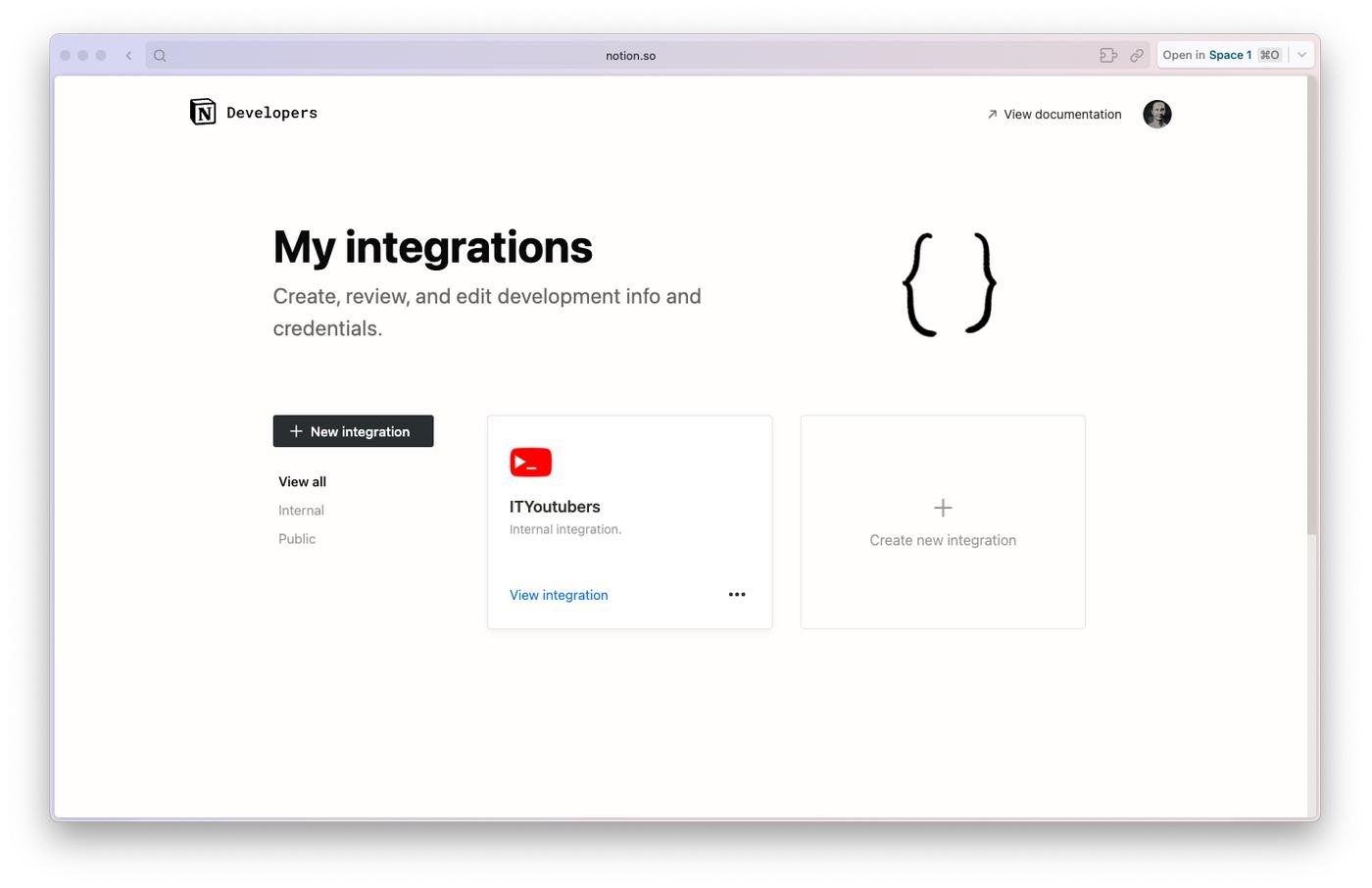Select the Public filter
1372x888 pixels.
tap(297, 539)
